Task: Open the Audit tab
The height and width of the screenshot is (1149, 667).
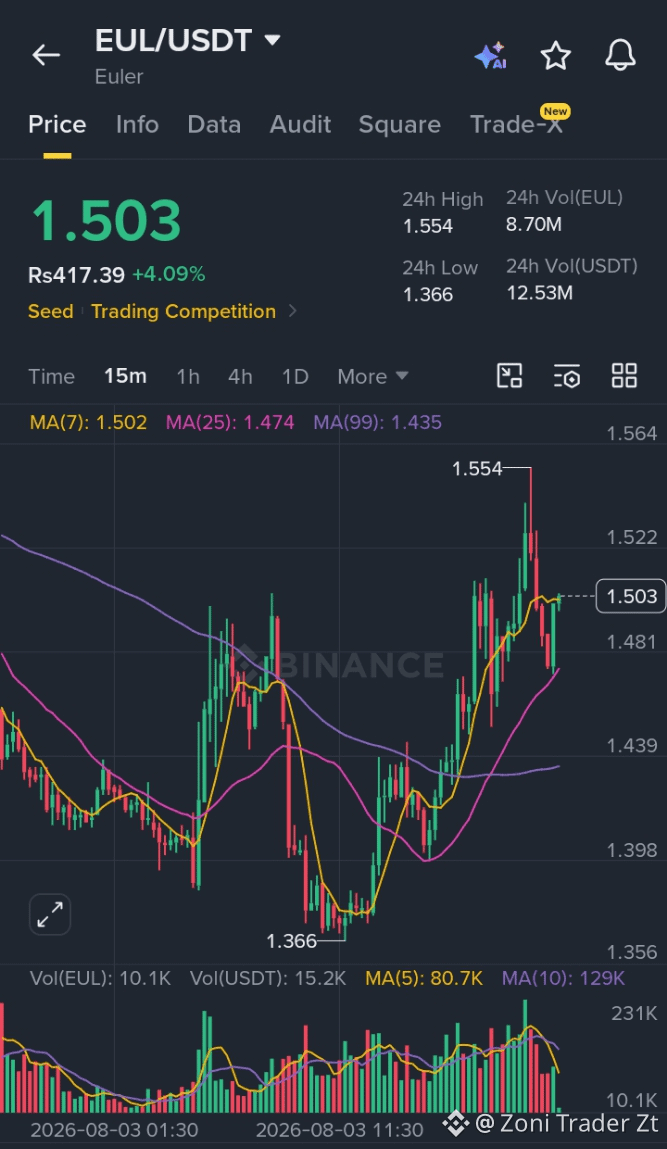Action: 301,125
